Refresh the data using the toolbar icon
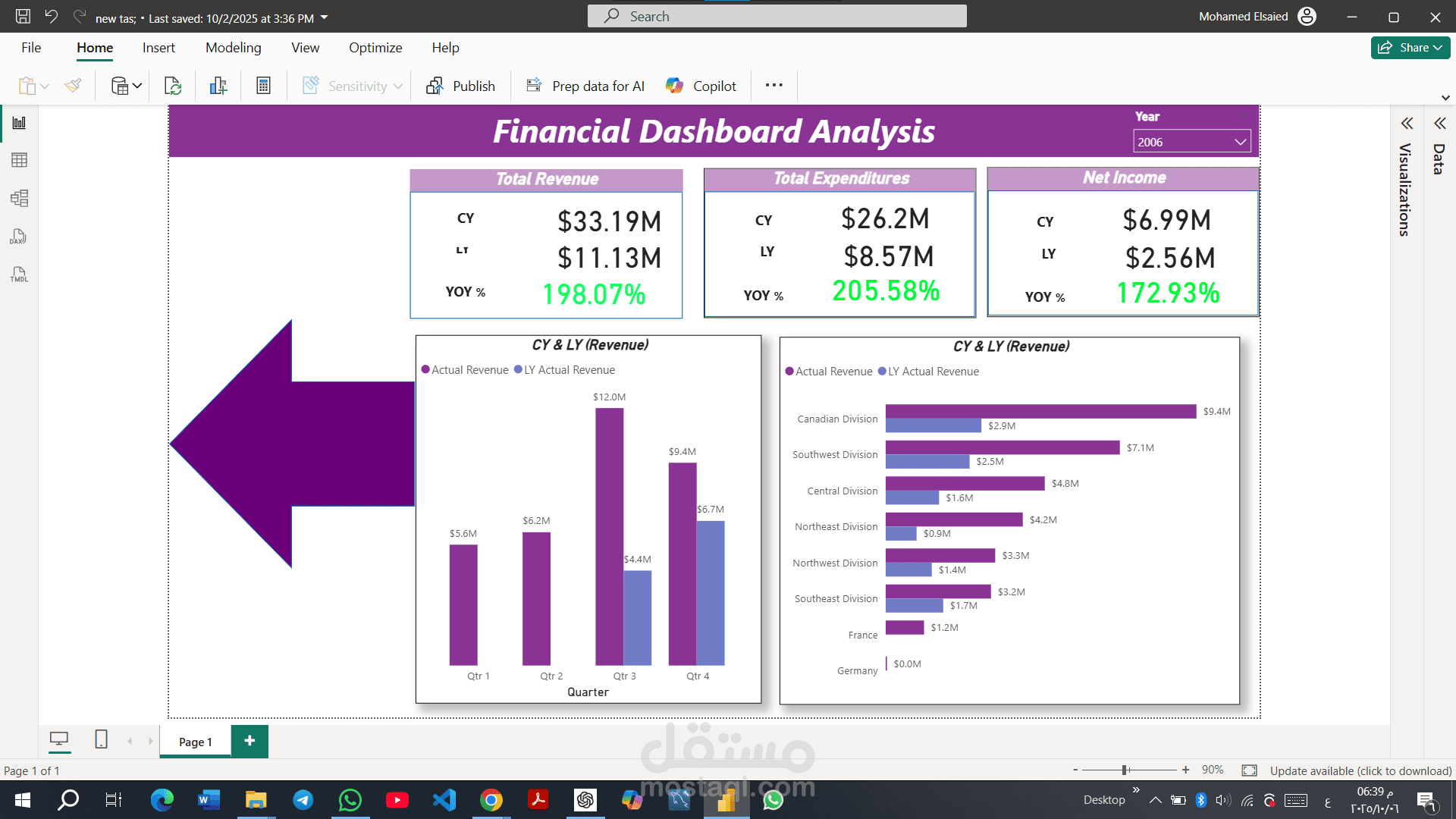Viewport: 1456px width, 819px height. [x=173, y=85]
